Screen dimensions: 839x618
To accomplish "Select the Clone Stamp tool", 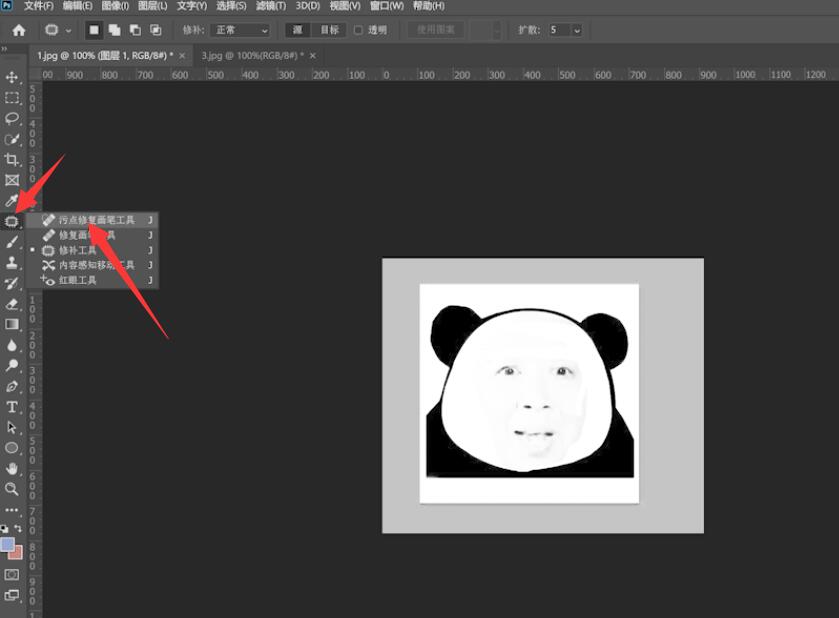I will click(x=12, y=262).
